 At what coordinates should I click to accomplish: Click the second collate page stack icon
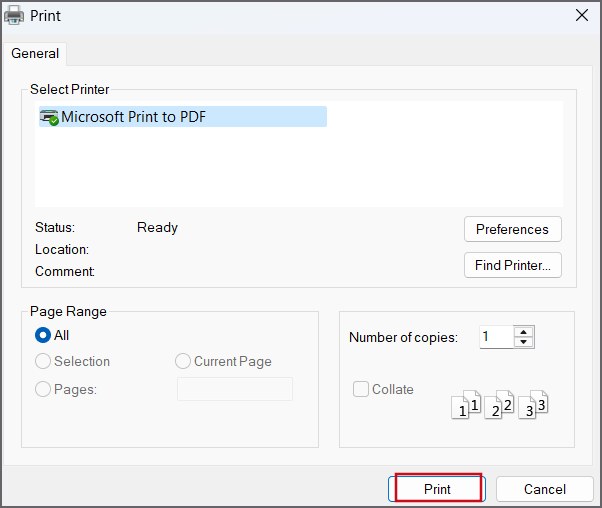click(x=499, y=405)
